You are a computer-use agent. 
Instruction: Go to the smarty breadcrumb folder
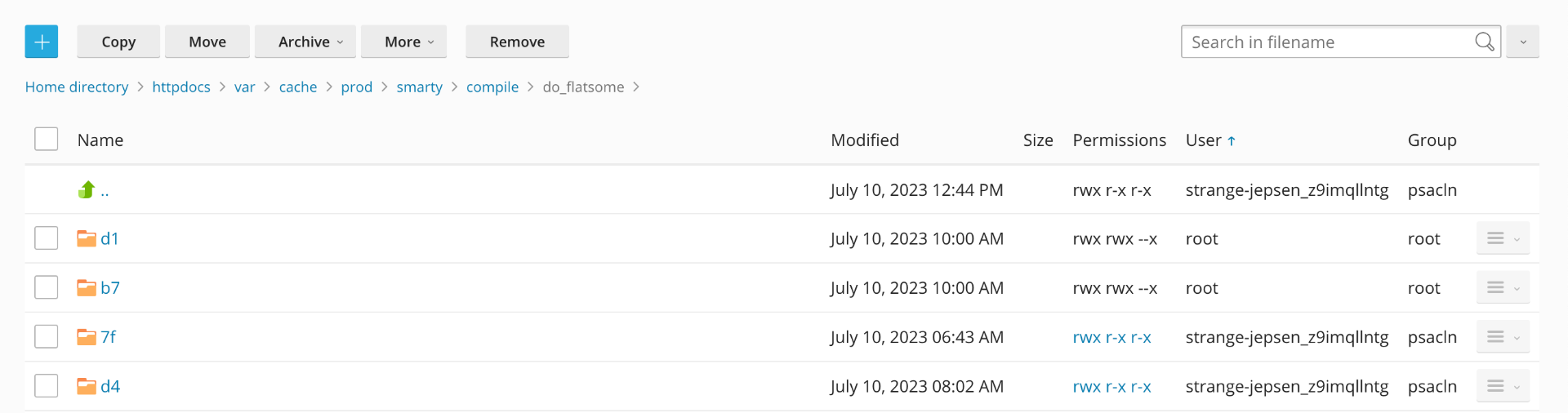click(419, 87)
